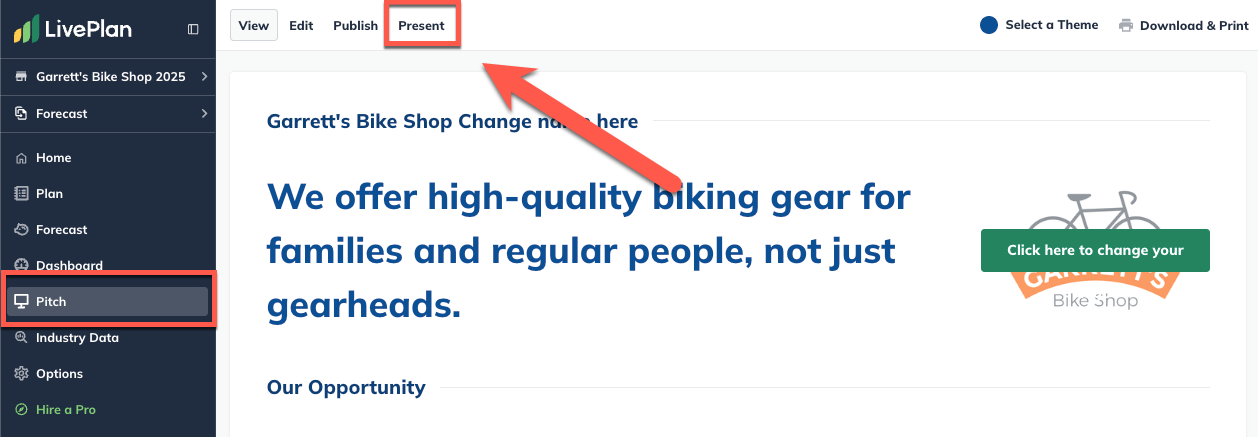This screenshot has width=1258, height=437.
Task: Click the Options gear icon
Action: (x=21, y=374)
